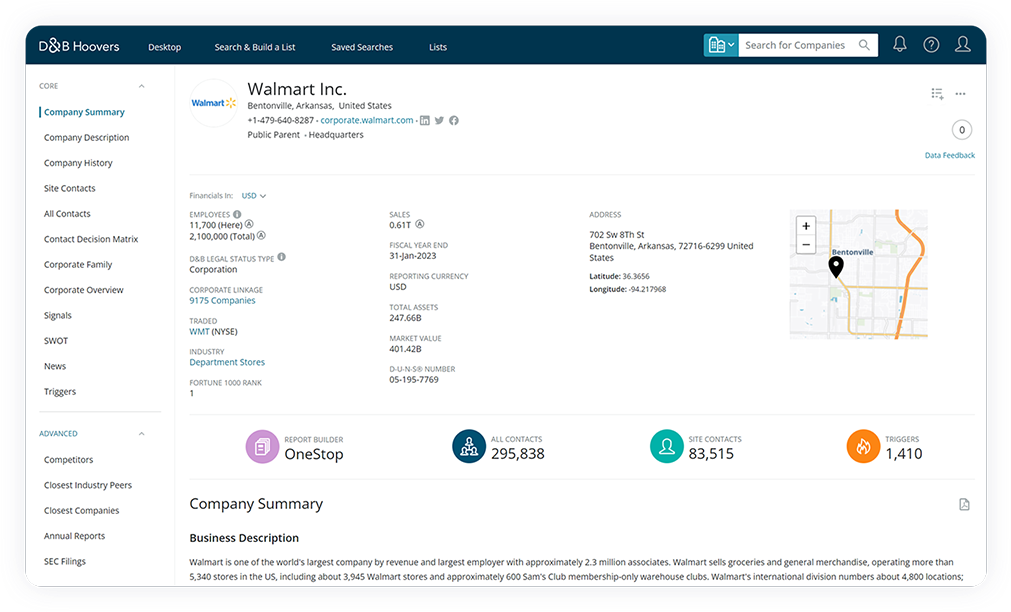Open Walmart's Twitter page icon
This screenshot has height=612, width=1011.
tap(439, 120)
